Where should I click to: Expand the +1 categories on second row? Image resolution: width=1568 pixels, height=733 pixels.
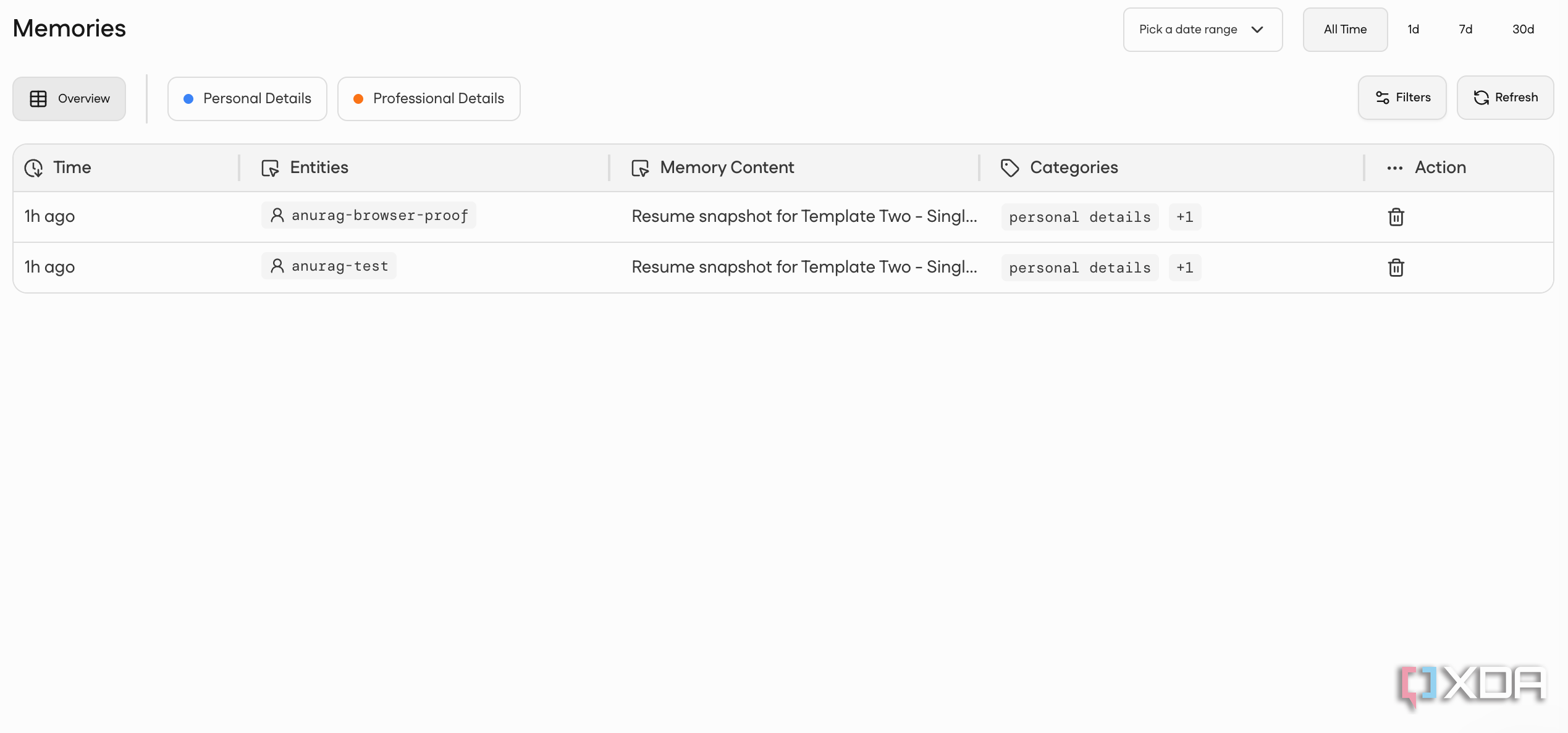pyautogui.click(x=1184, y=268)
